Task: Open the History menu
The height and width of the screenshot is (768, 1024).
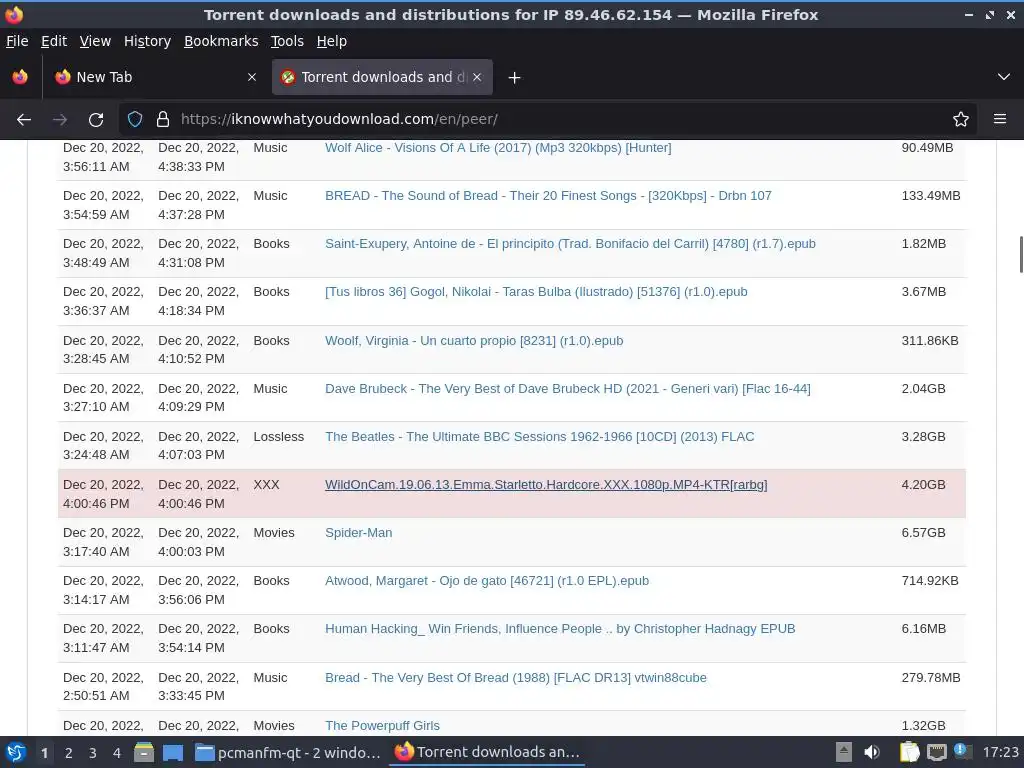Action: click(x=147, y=41)
